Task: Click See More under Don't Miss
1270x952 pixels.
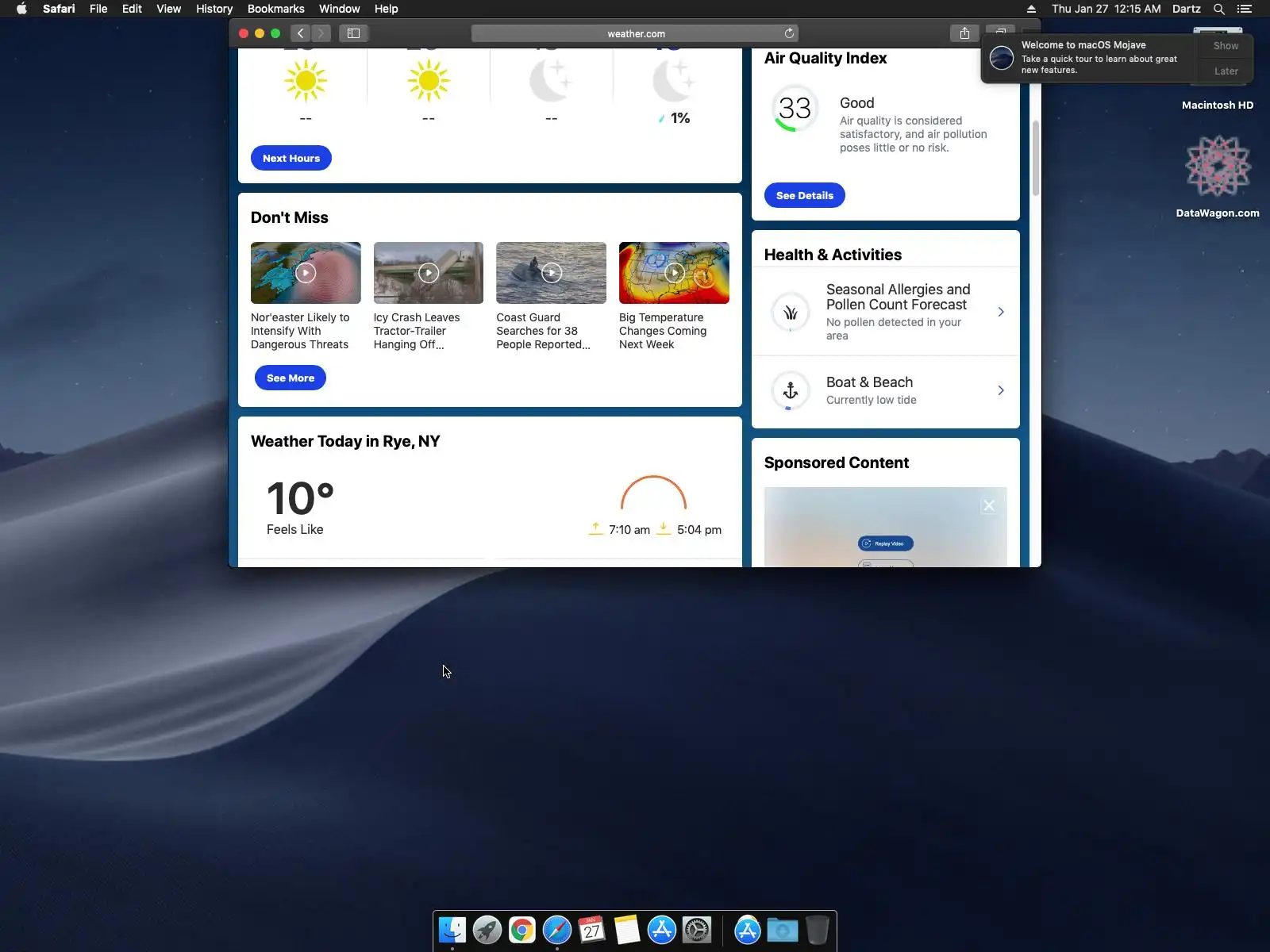Action: click(291, 378)
